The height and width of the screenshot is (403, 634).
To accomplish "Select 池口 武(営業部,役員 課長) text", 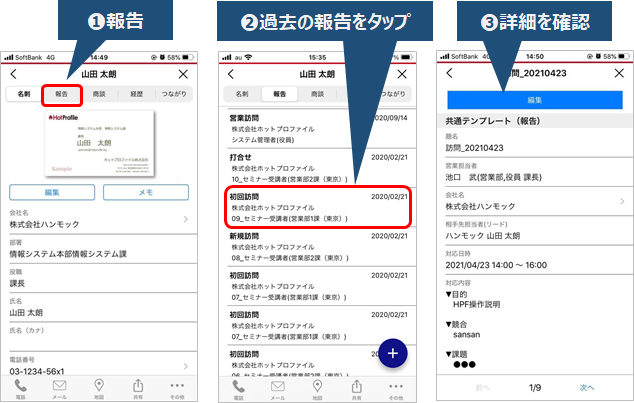I will (493, 177).
